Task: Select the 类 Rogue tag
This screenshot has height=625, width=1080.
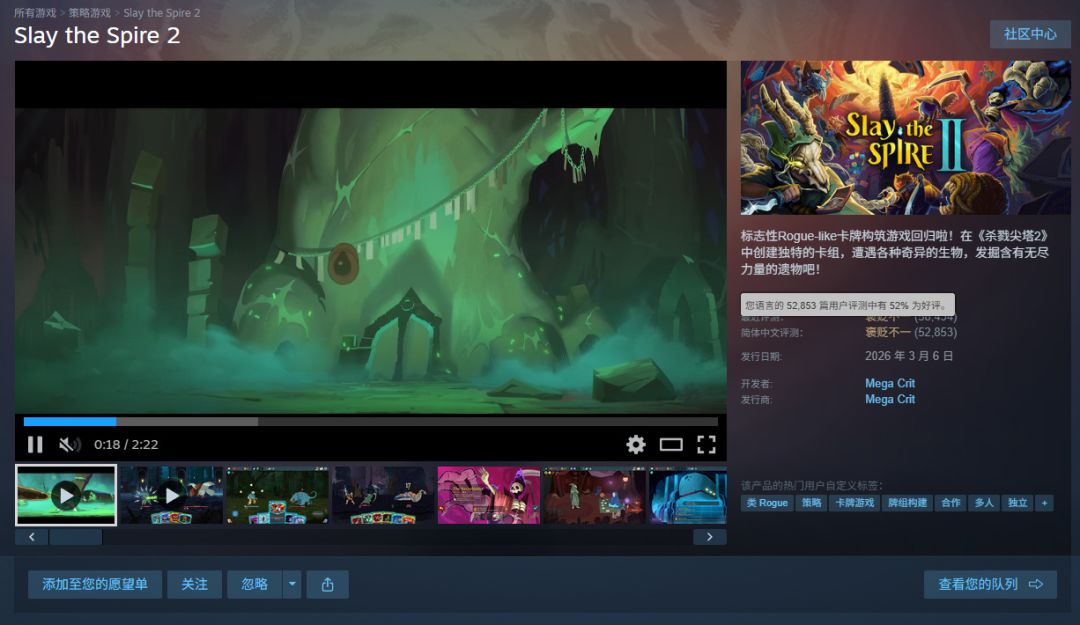Action: [x=767, y=503]
